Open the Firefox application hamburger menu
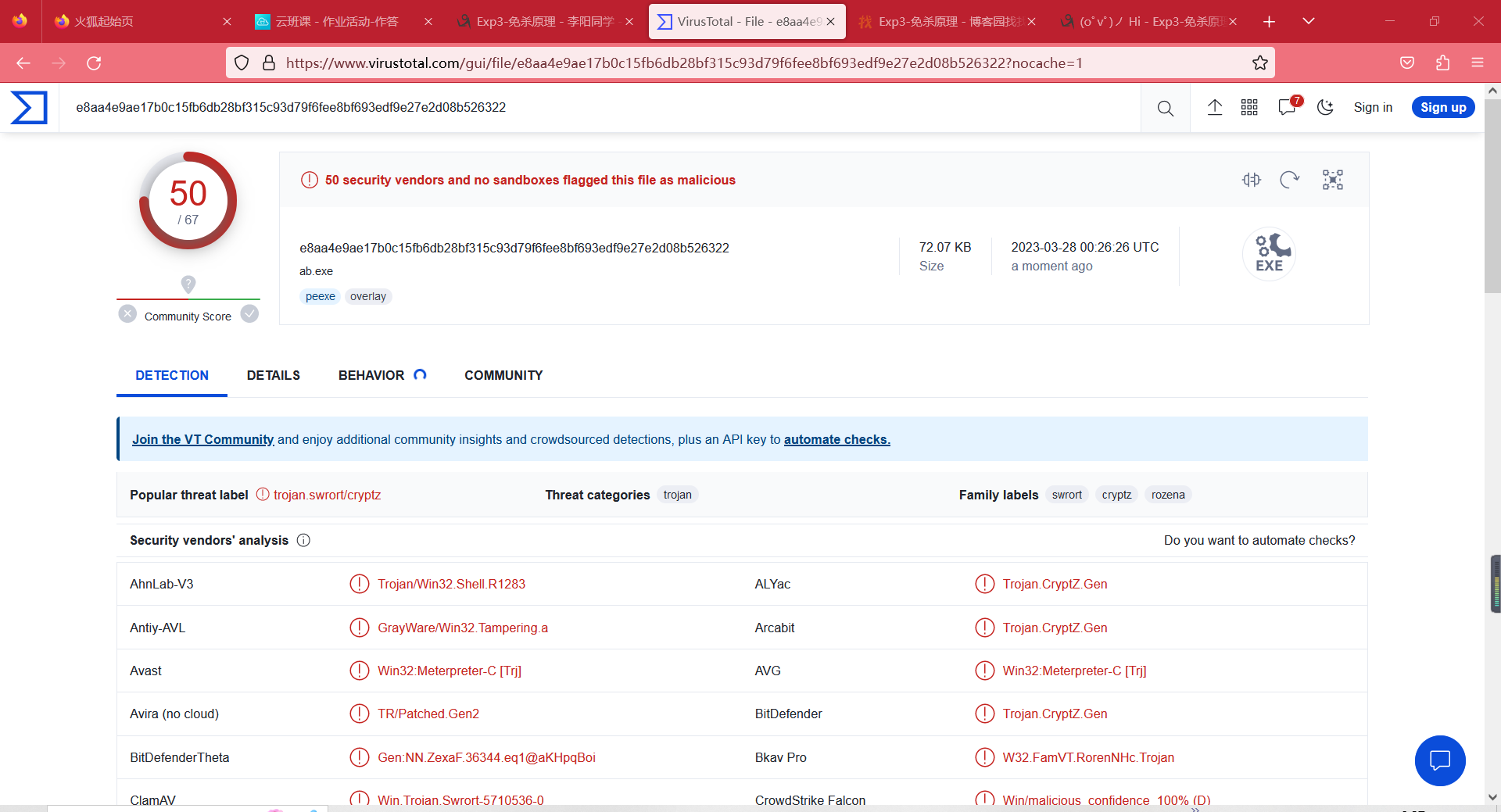The height and width of the screenshot is (812, 1501). tap(1478, 63)
